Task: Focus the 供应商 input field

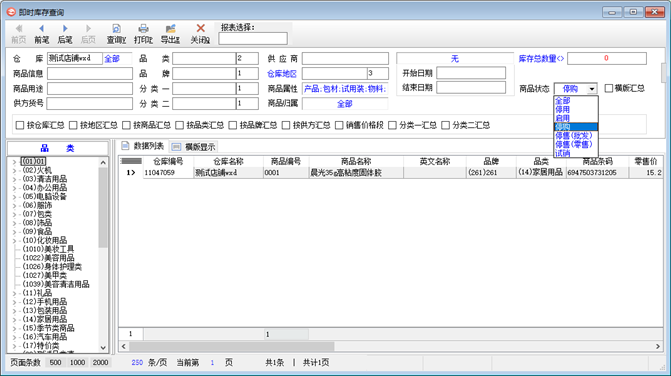Action: point(345,58)
